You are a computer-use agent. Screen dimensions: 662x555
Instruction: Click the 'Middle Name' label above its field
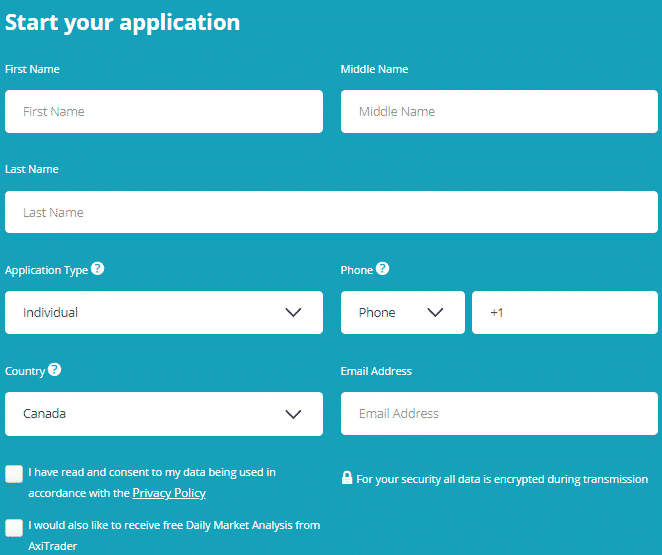tap(374, 69)
